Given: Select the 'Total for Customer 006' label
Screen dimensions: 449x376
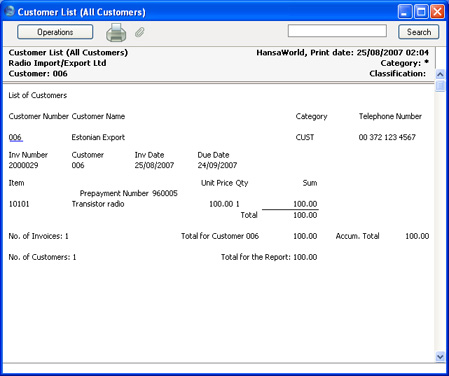Looking at the screenshot, I should 220,236.
